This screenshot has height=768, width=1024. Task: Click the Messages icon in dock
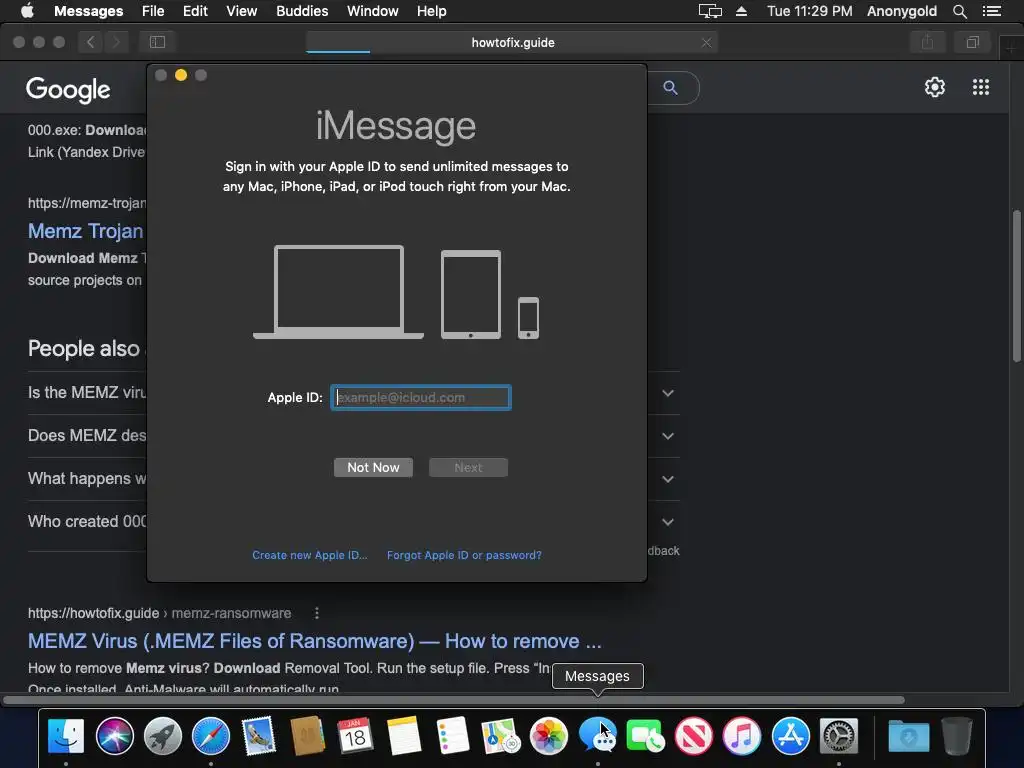click(597, 736)
